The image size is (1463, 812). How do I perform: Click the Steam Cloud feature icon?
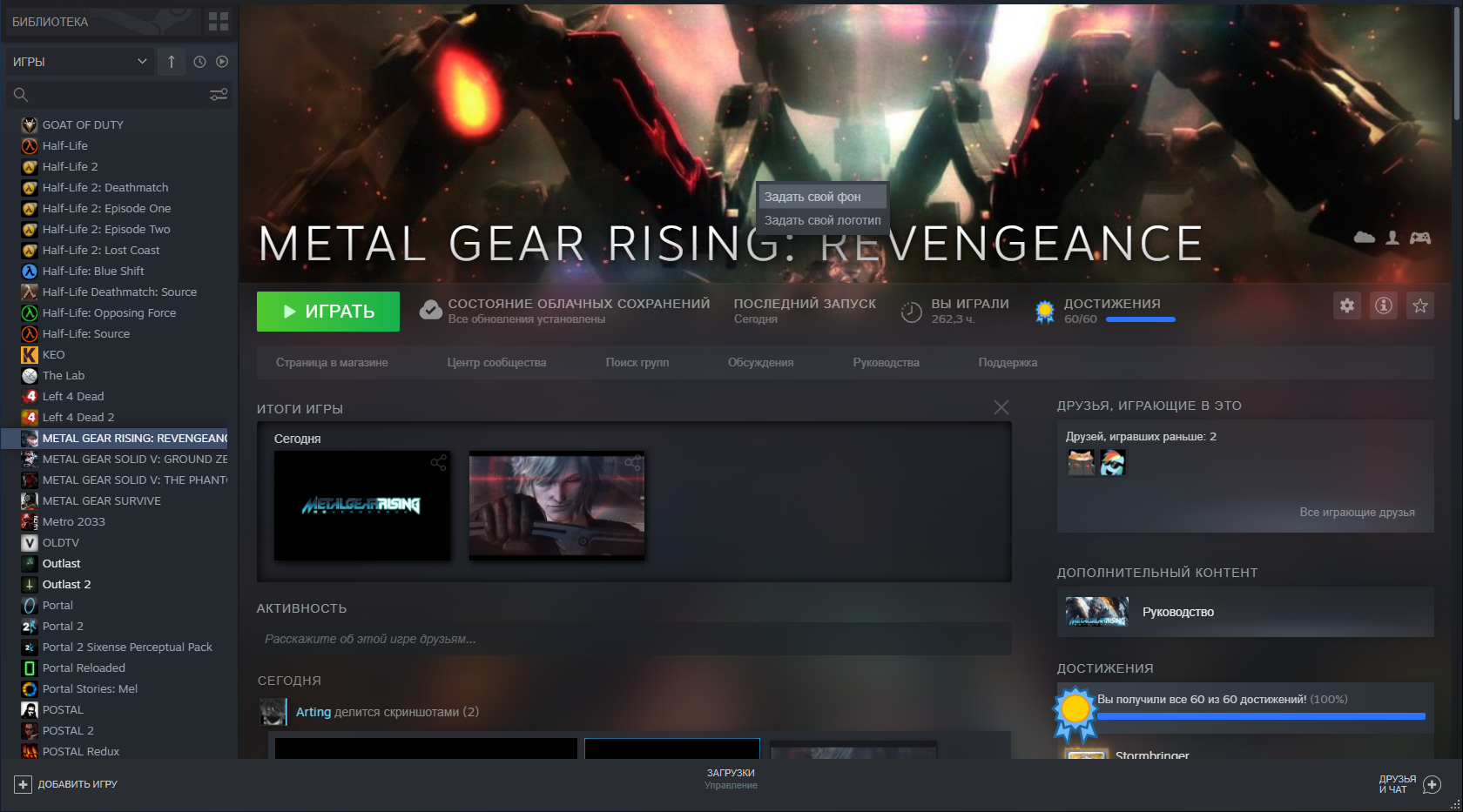[x=1365, y=238]
